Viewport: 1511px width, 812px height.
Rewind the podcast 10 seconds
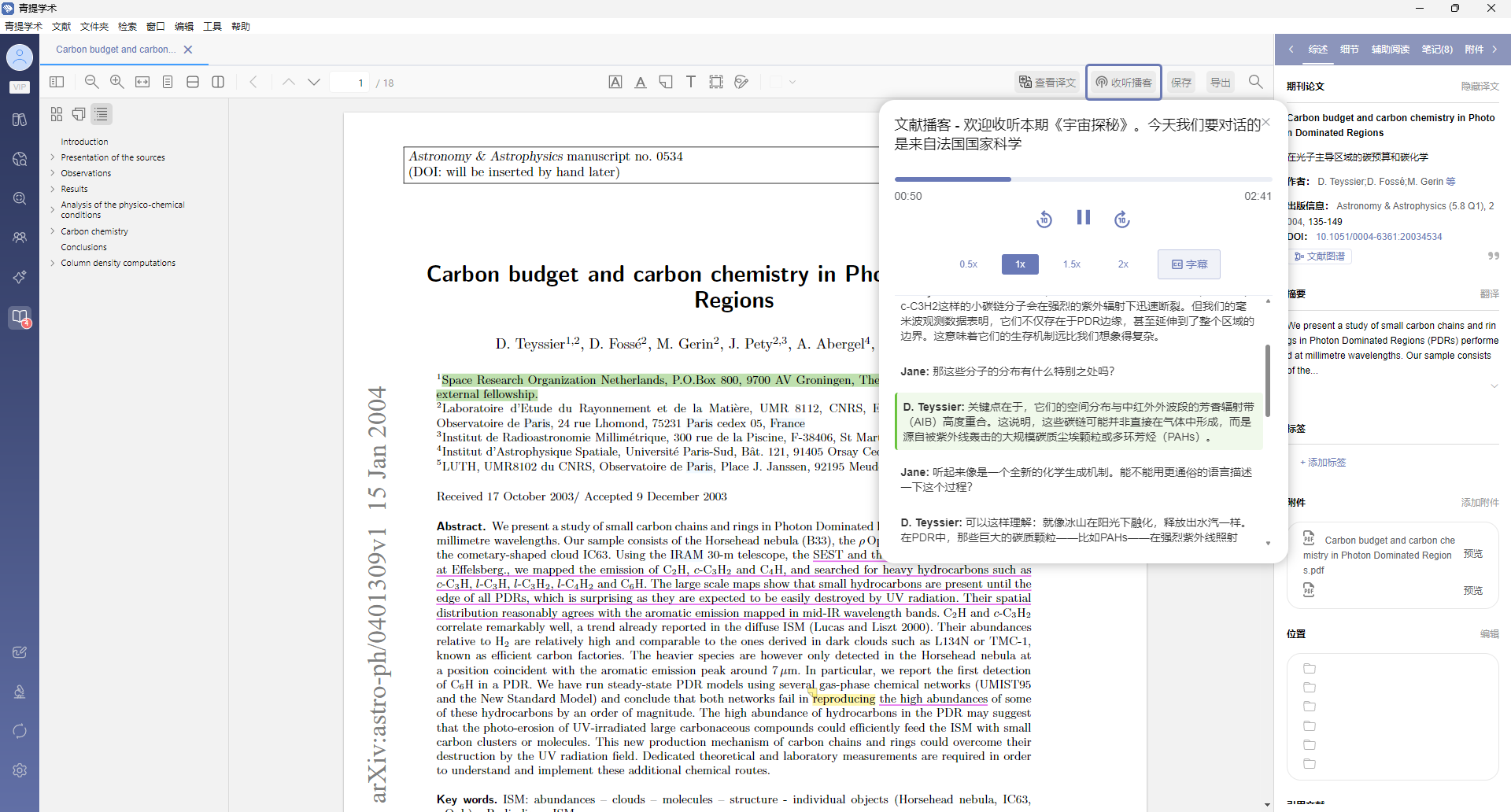pyautogui.click(x=1044, y=220)
